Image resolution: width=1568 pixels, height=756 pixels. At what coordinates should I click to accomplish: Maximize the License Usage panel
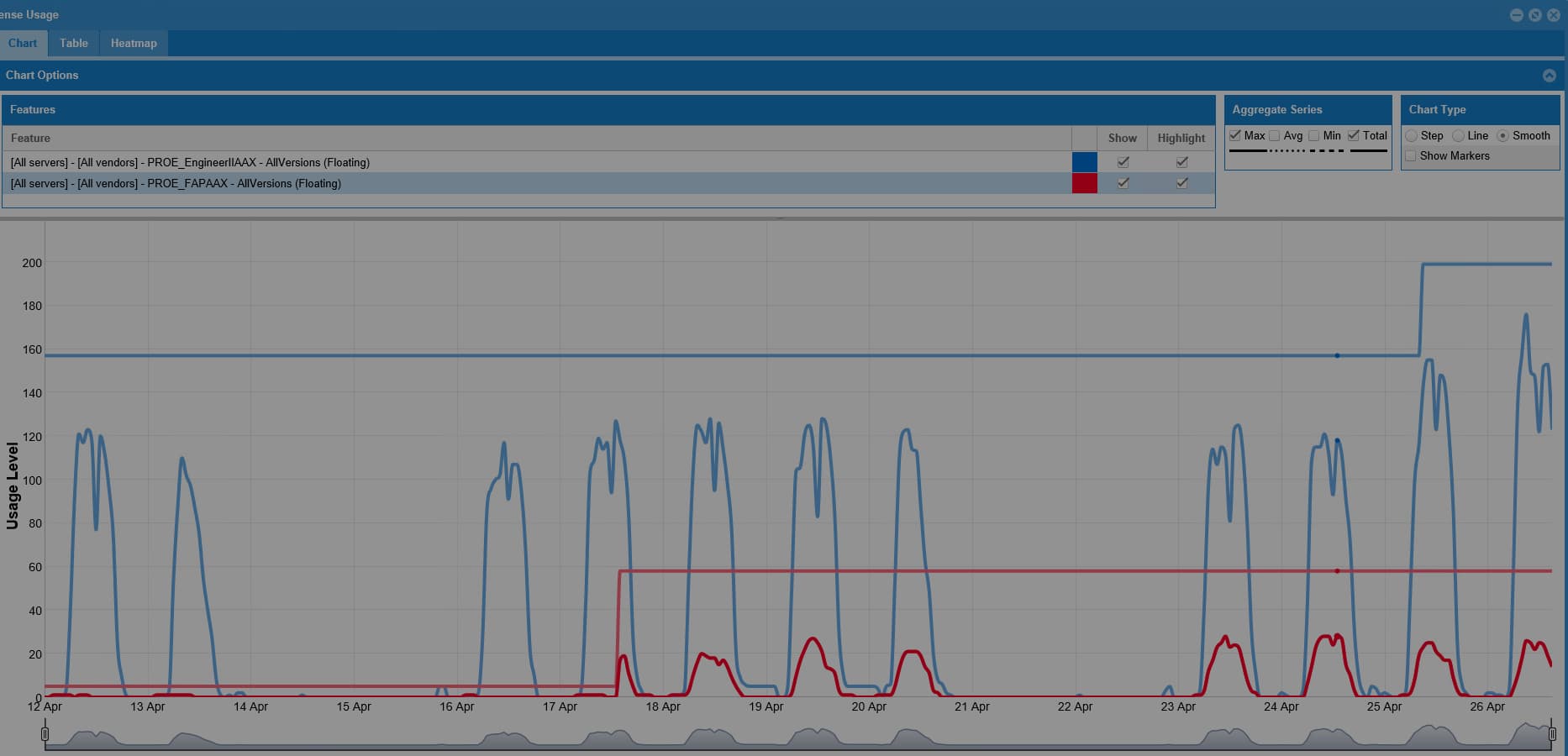(1534, 15)
